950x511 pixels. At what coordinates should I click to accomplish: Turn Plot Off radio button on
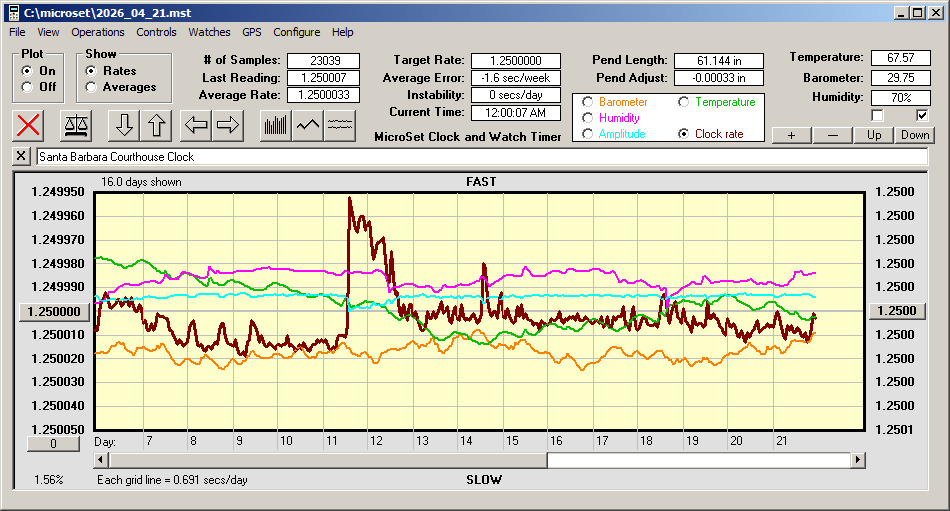click(27, 87)
